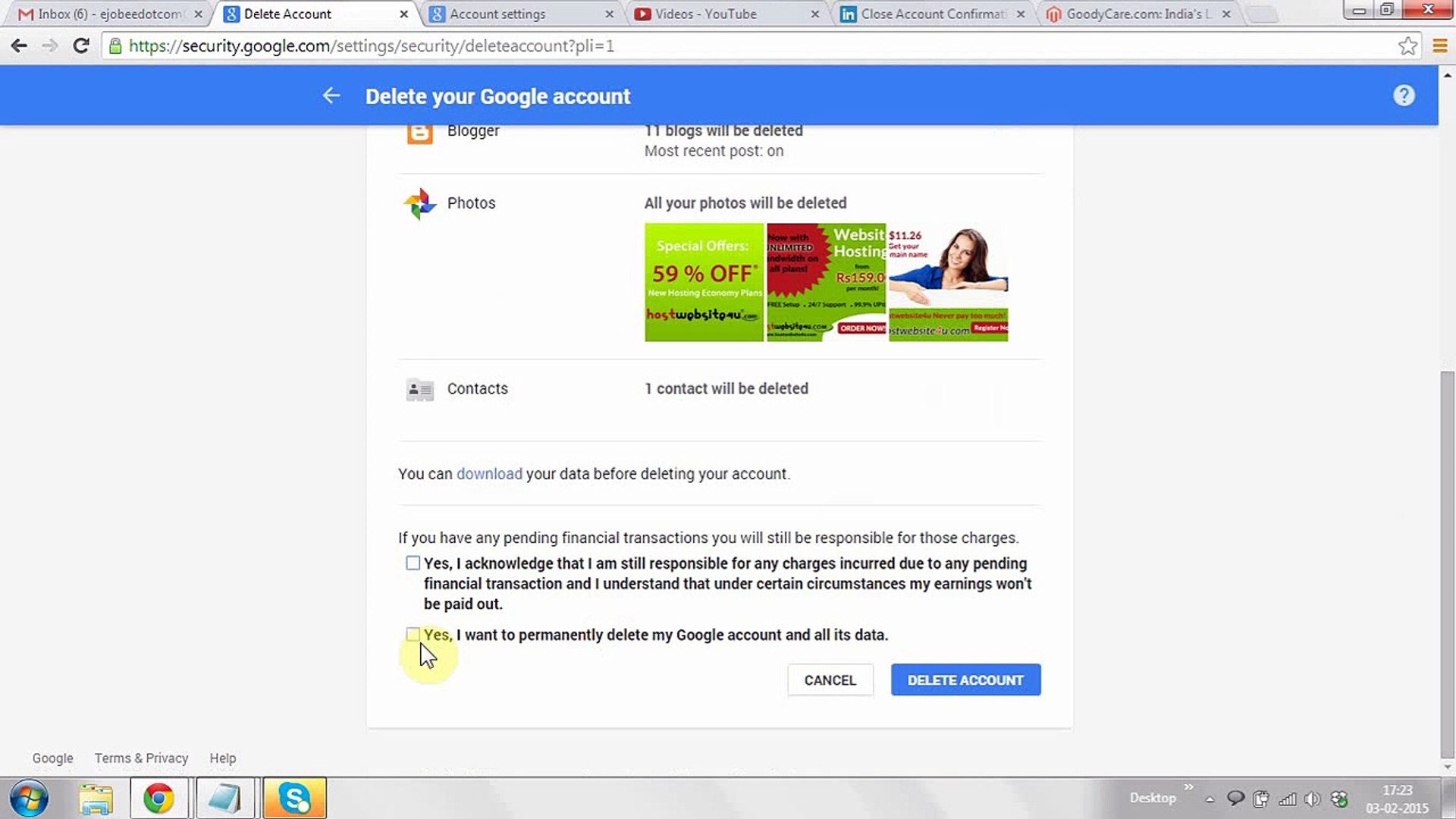Enable the permanently delete my Google account checkbox
The height and width of the screenshot is (819, 1456).
coord(413,634)
